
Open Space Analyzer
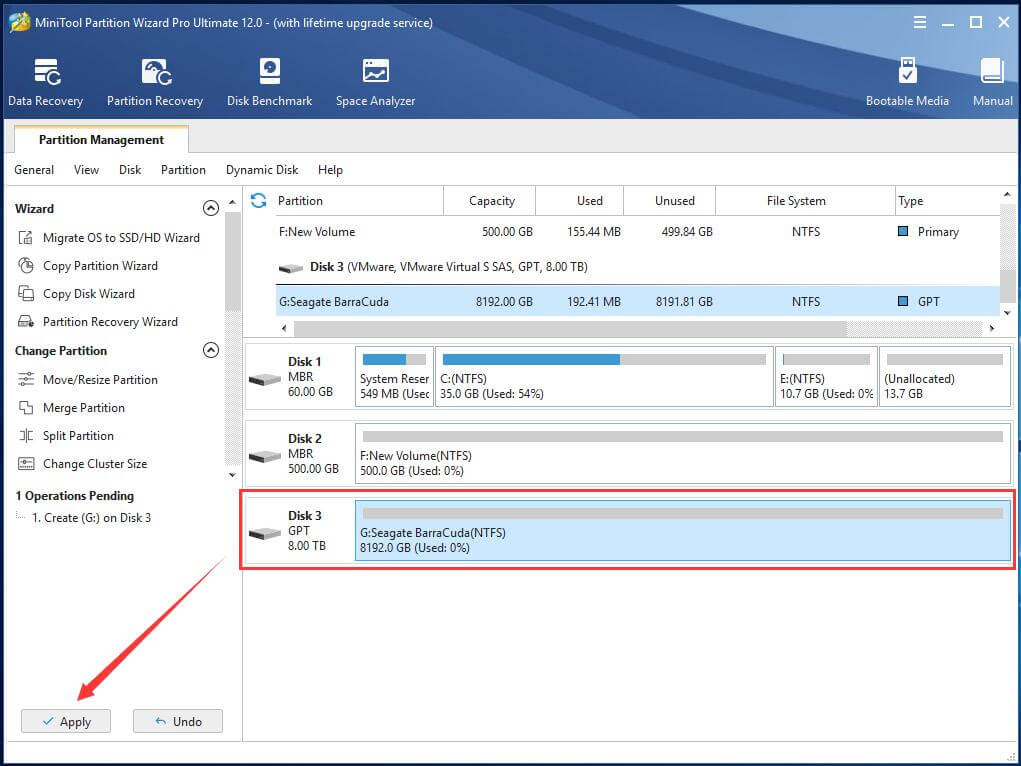[x=375, y=82]
